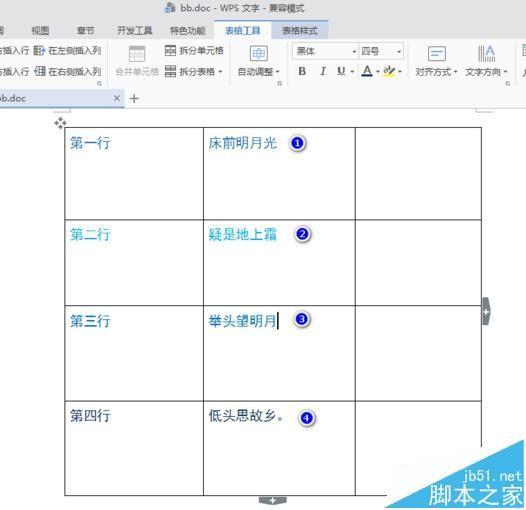
Task: Expand the 对齐方式 dropdown arrow
Action: (455, 72)
